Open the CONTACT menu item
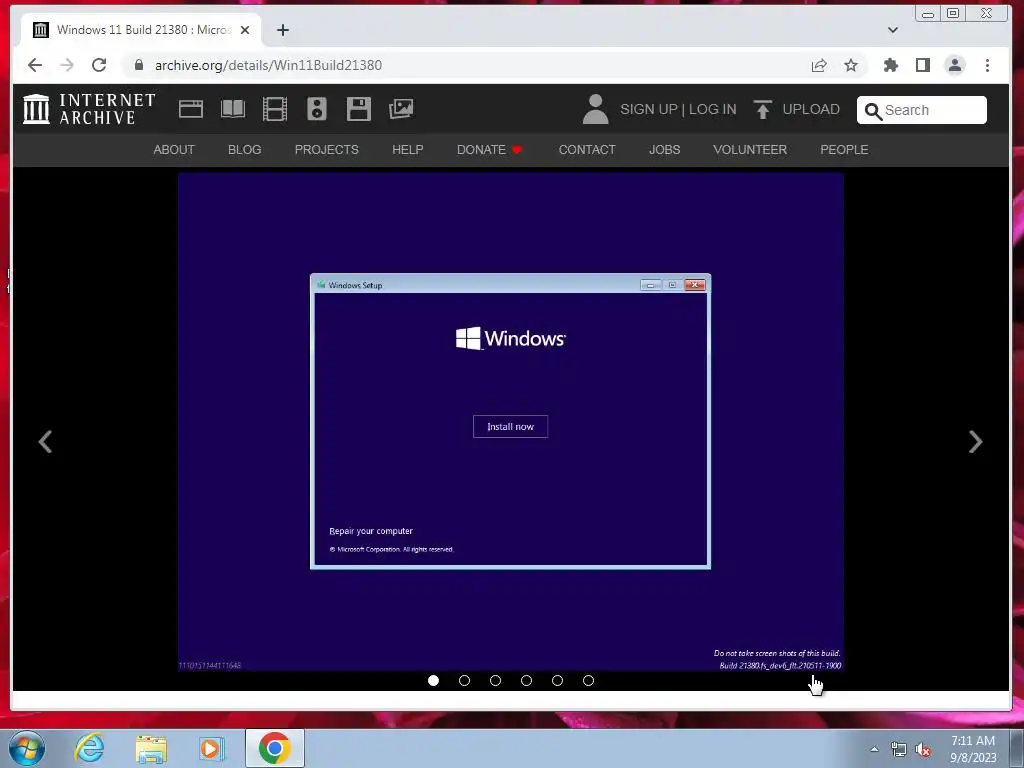 587,150
